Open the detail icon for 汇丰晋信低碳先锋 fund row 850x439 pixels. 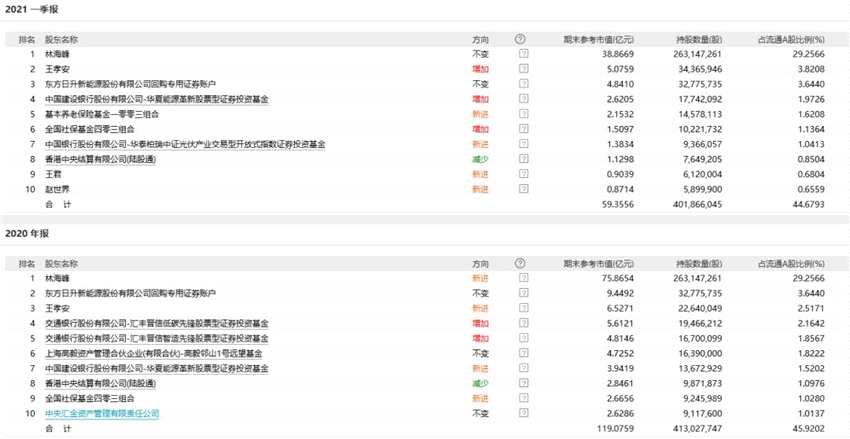pos(523,323)
